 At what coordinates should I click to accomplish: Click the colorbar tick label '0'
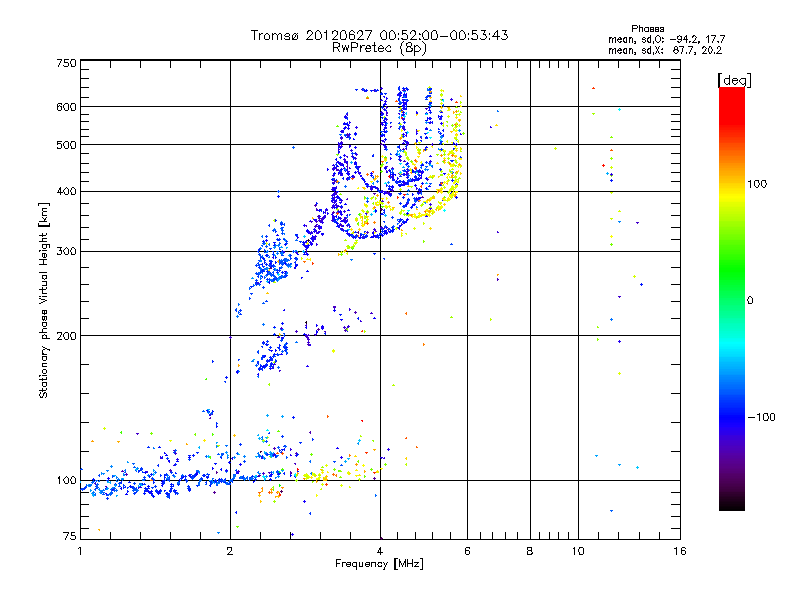[750, 301]
